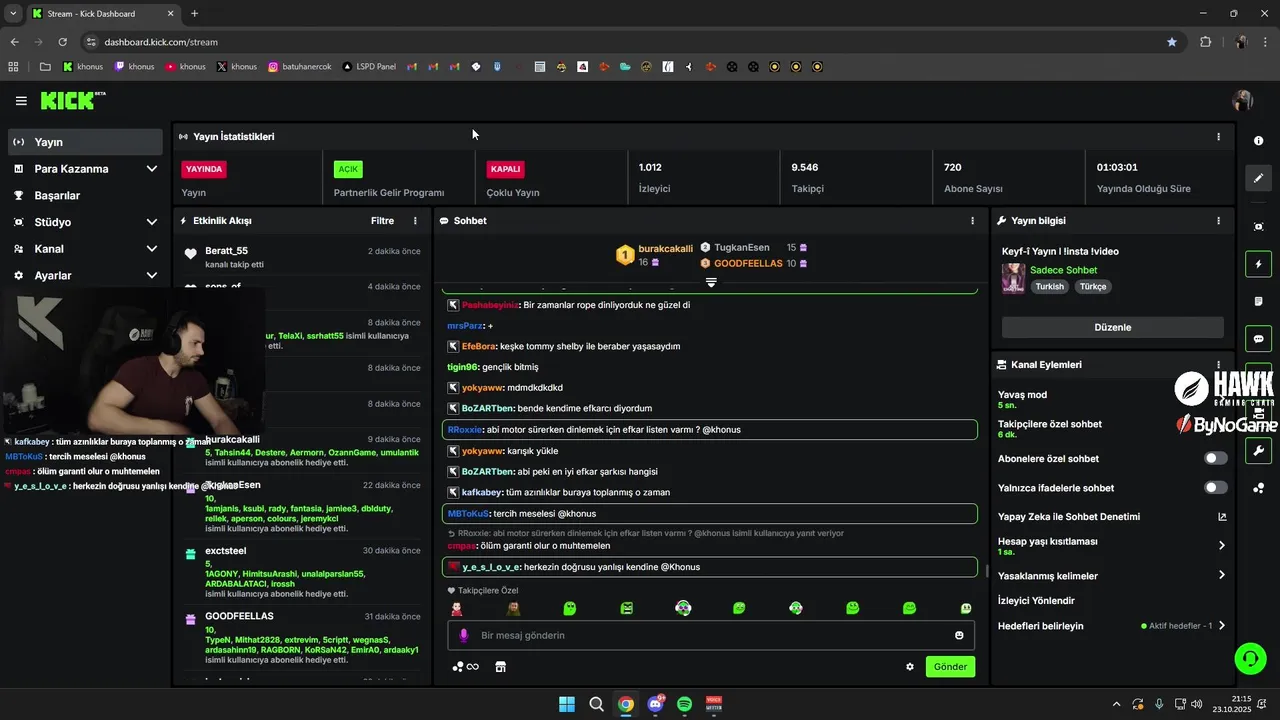Click the chat leaderboard collapse arrow
The width and height of the screenshot is (1280, 720).
click(x=711, y=283)
